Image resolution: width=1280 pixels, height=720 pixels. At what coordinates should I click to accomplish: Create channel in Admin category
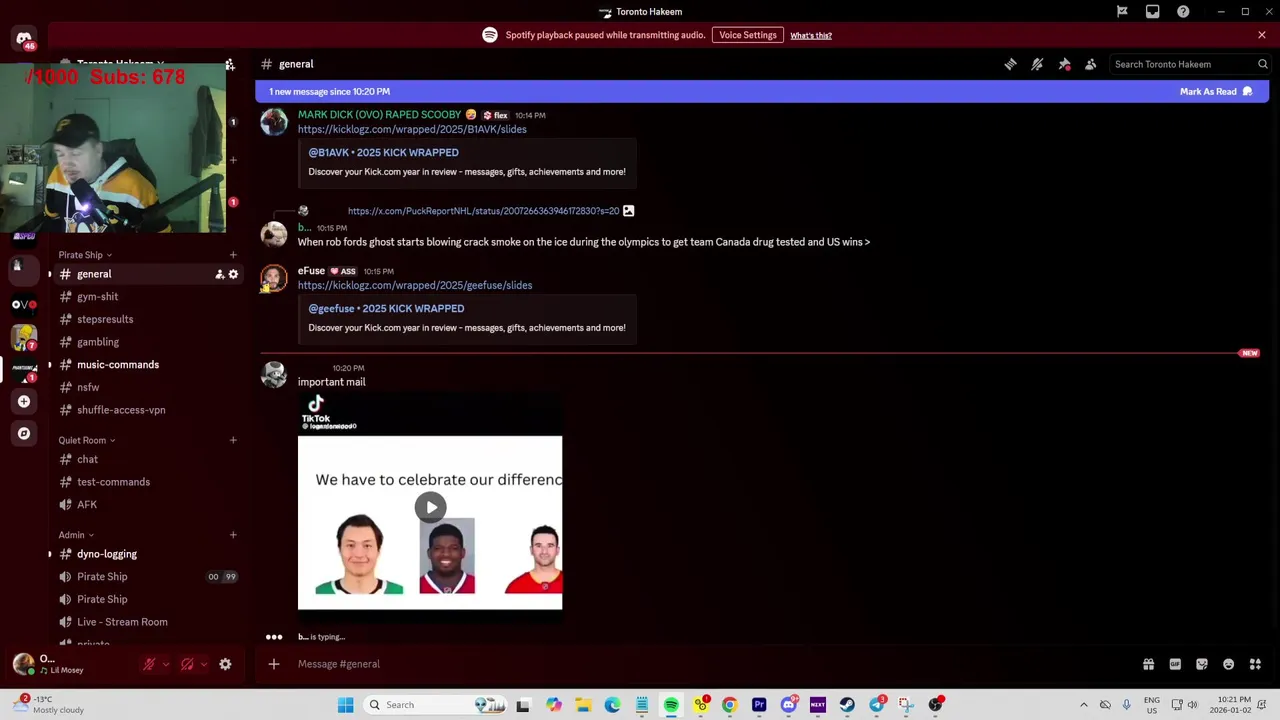point(233,535)
